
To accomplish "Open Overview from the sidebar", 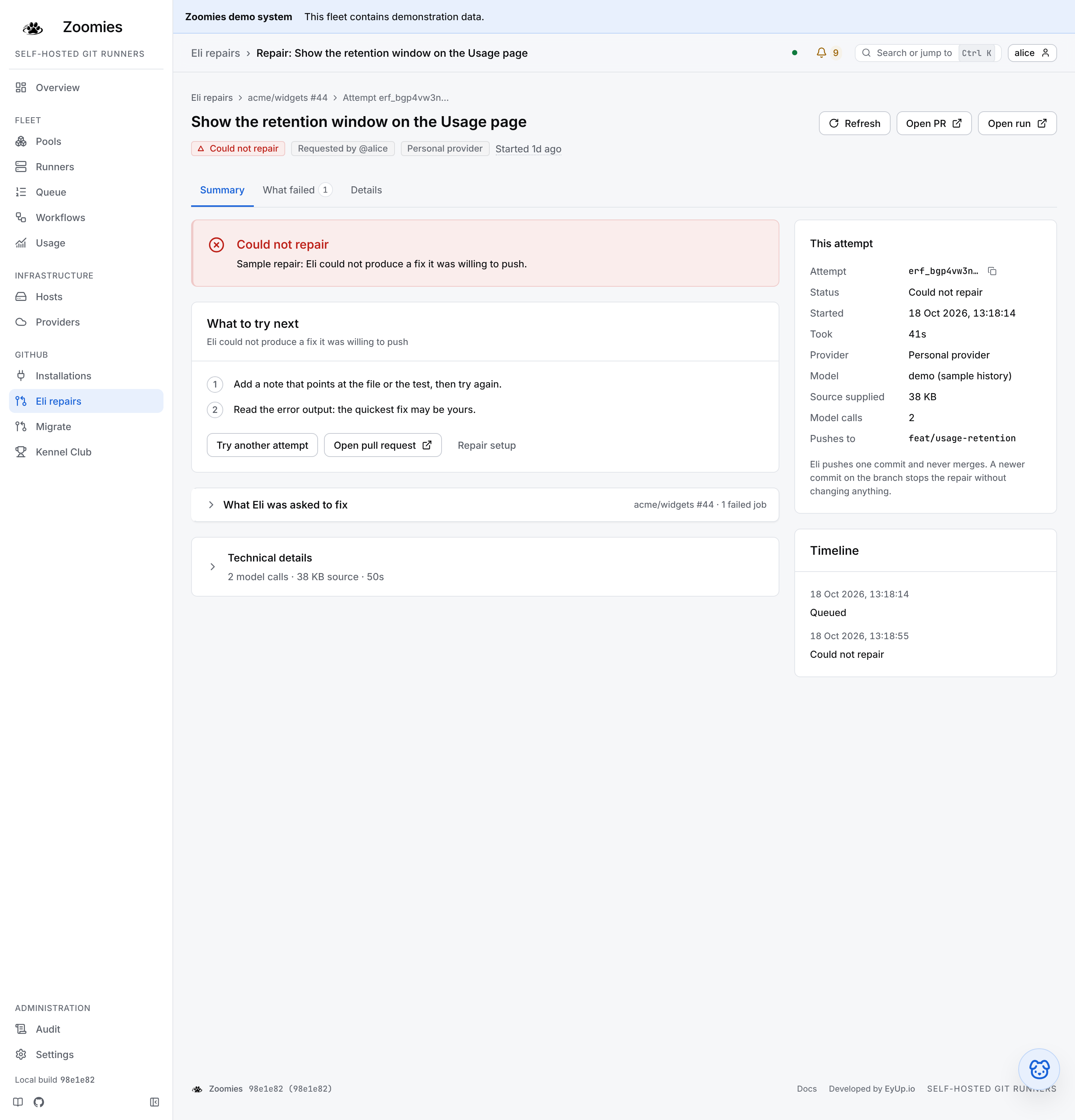I will 86,87.
